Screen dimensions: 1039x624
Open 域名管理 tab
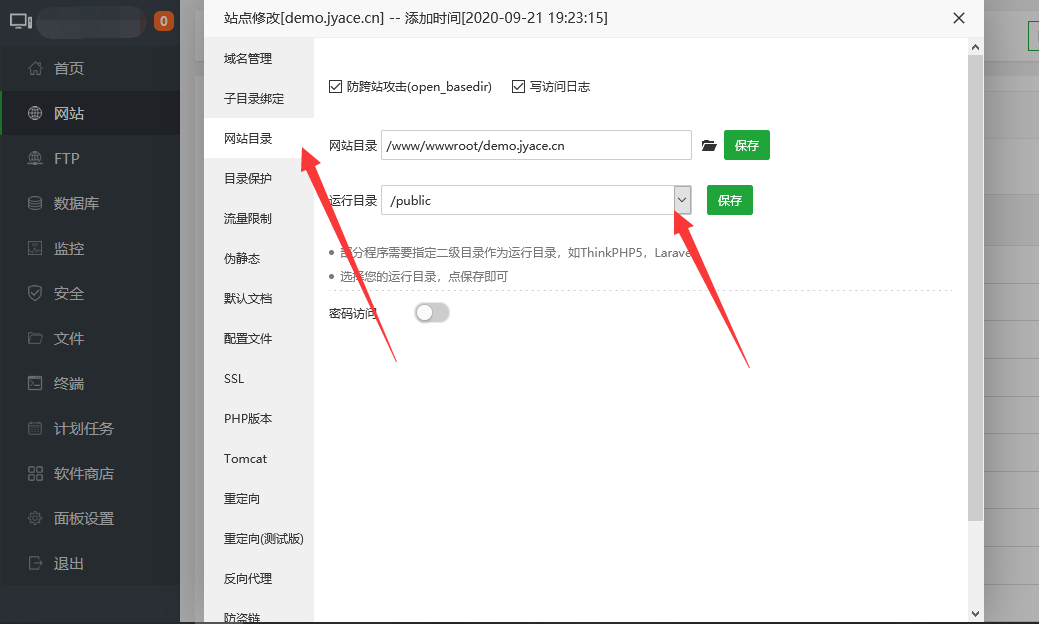point(259,58)
